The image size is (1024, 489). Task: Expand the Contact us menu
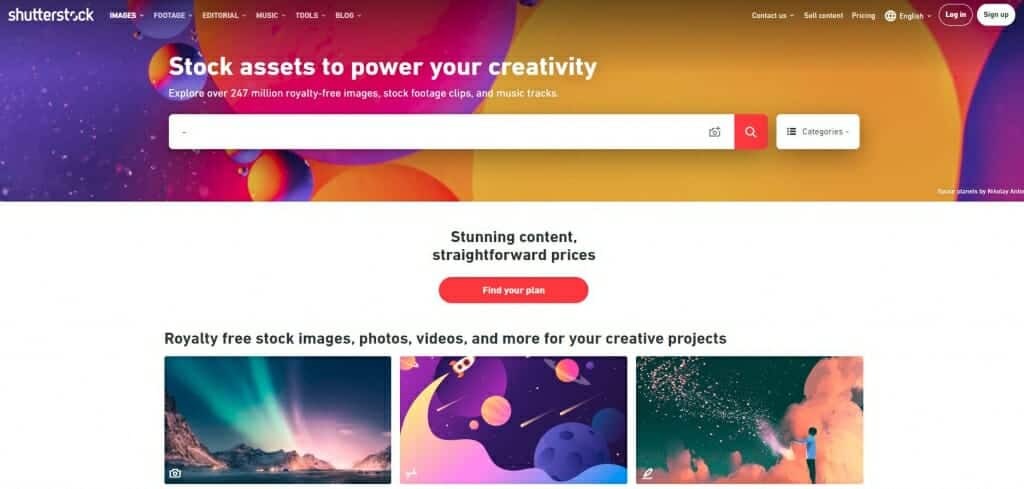click(773, 15)
